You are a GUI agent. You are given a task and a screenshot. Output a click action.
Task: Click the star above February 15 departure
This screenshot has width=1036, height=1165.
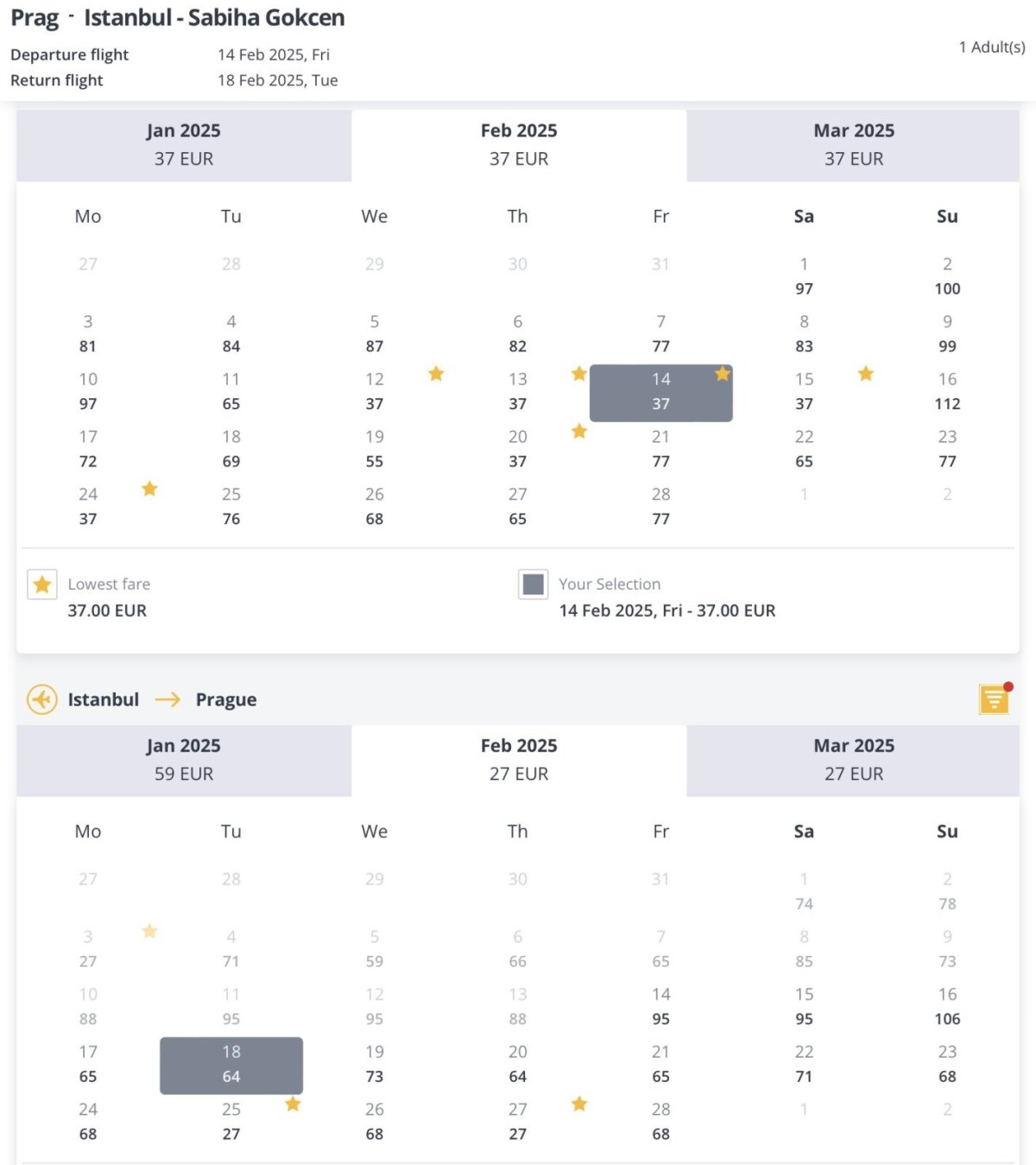866,374
